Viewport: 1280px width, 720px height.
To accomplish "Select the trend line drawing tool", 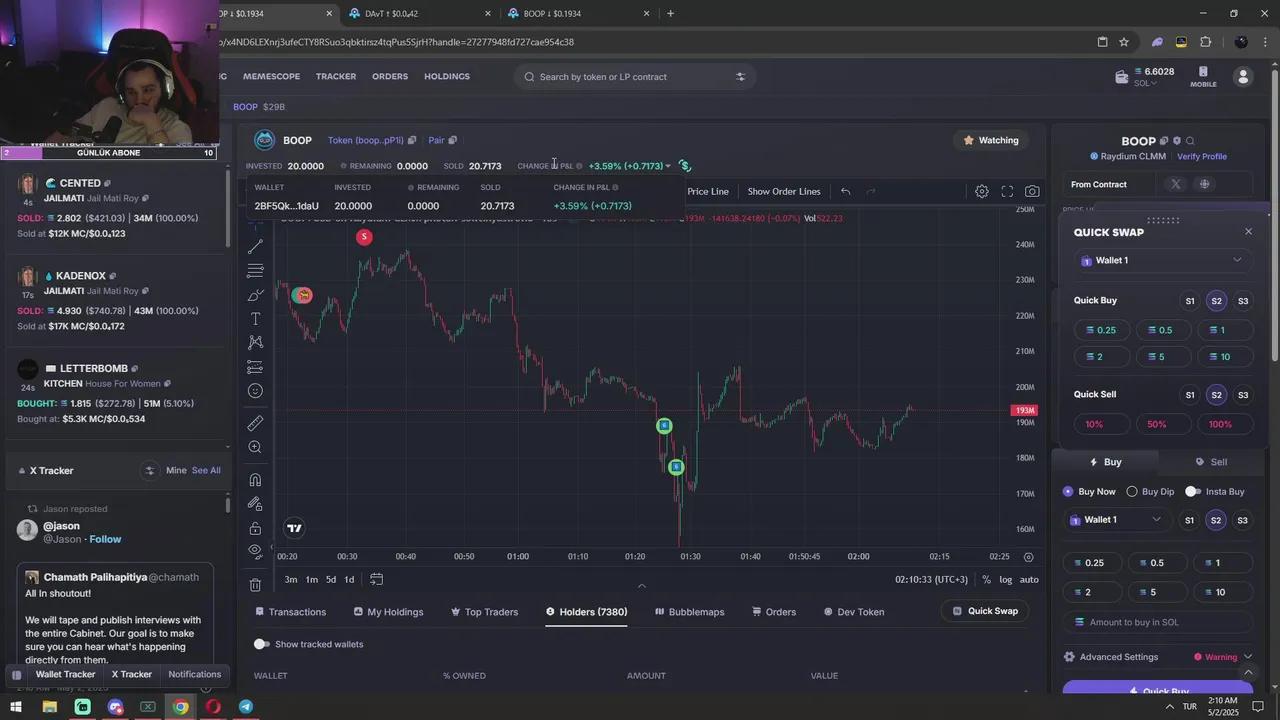I will (255, 246).
